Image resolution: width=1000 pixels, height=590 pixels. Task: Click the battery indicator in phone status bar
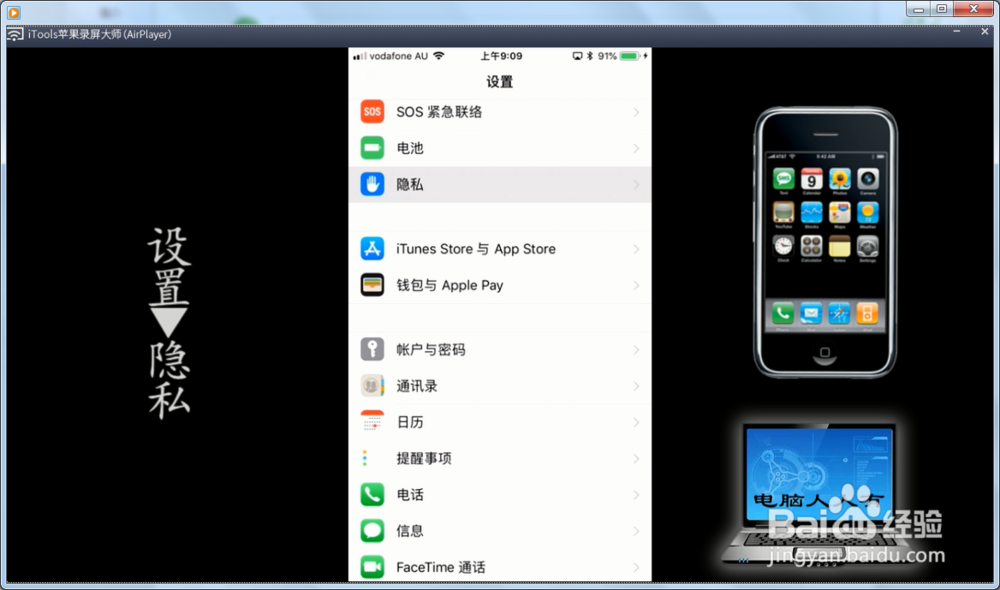630,56
